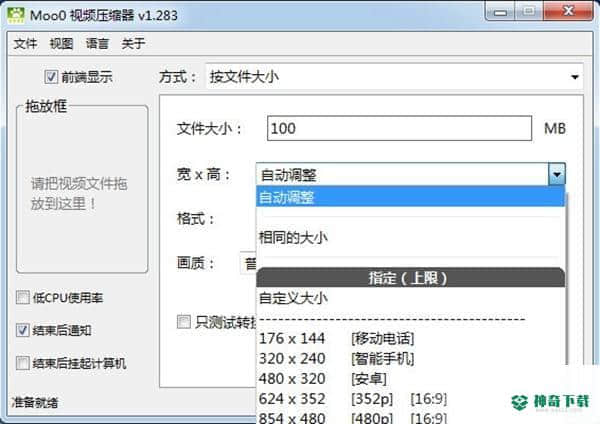Select 320 x 240 智能手机 resolution
The height and width of the screenshot is (424, 600).
point(410,359)
